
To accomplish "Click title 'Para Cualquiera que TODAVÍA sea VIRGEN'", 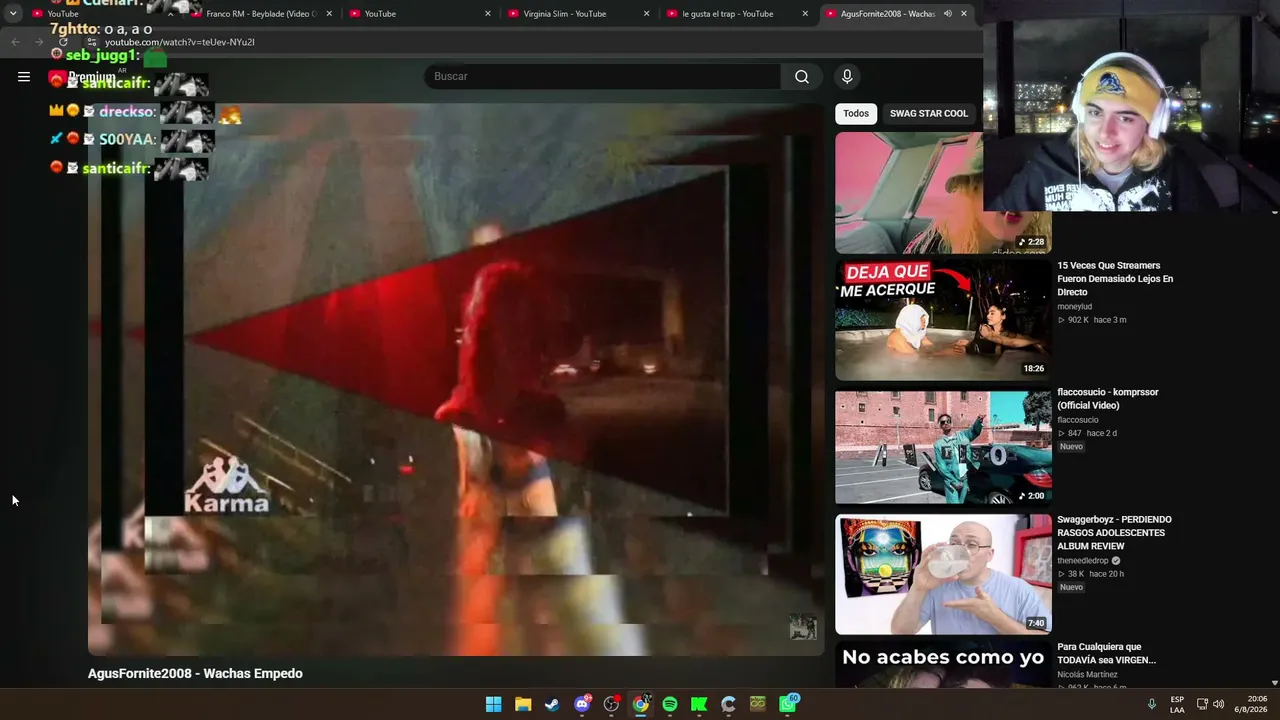I will (1106, 653).
